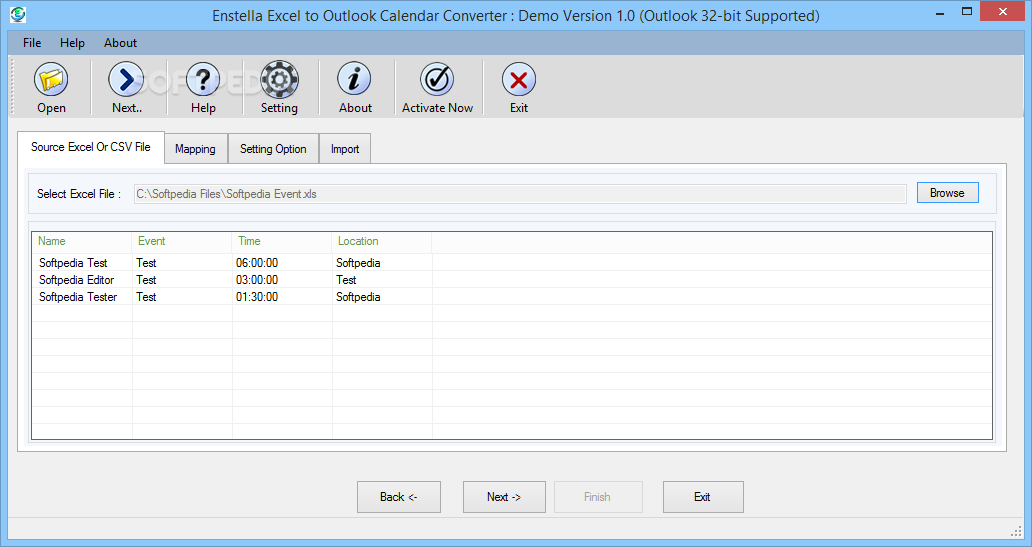Screen dimensions: 1032x547
Task: Click the Back <- button
Action: point(399,497)
